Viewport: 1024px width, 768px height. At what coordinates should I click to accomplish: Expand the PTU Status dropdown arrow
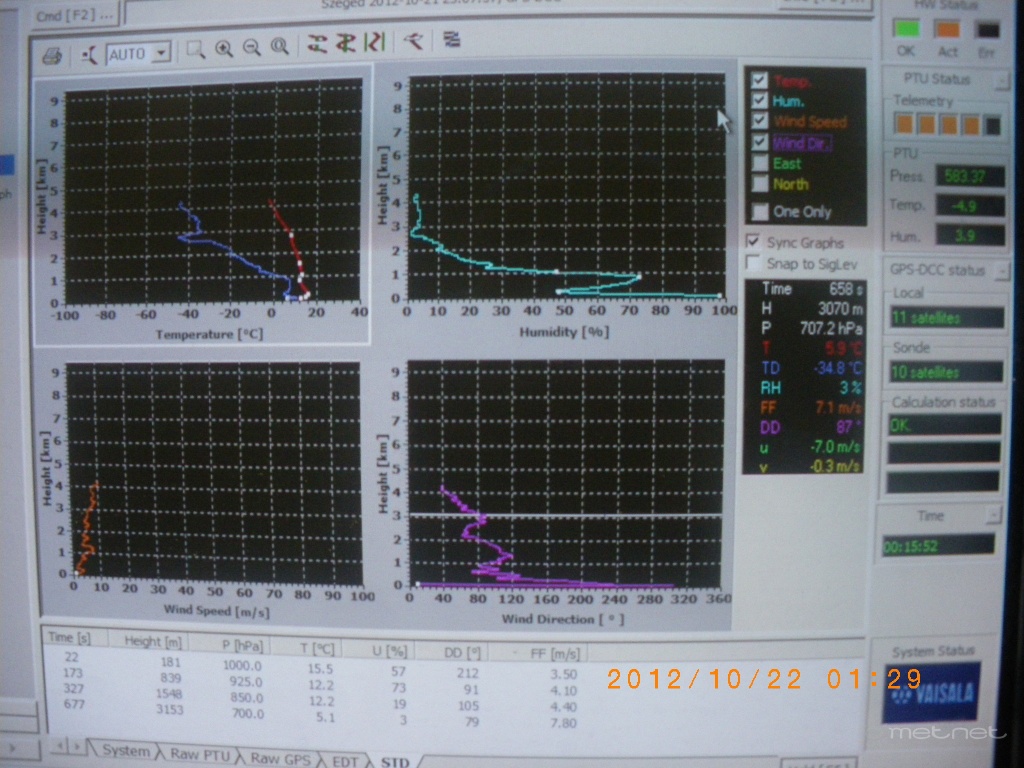(x=987, y=79)
